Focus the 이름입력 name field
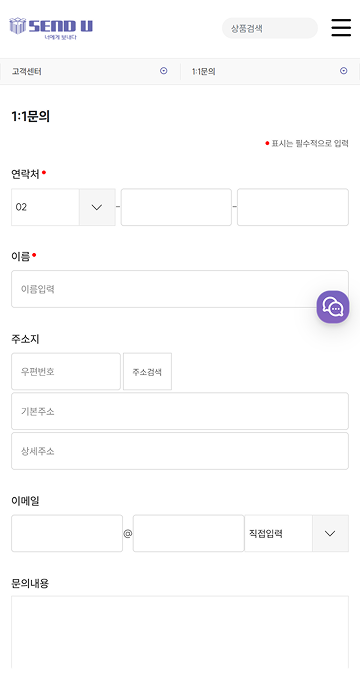 click(x=180, y=289)
